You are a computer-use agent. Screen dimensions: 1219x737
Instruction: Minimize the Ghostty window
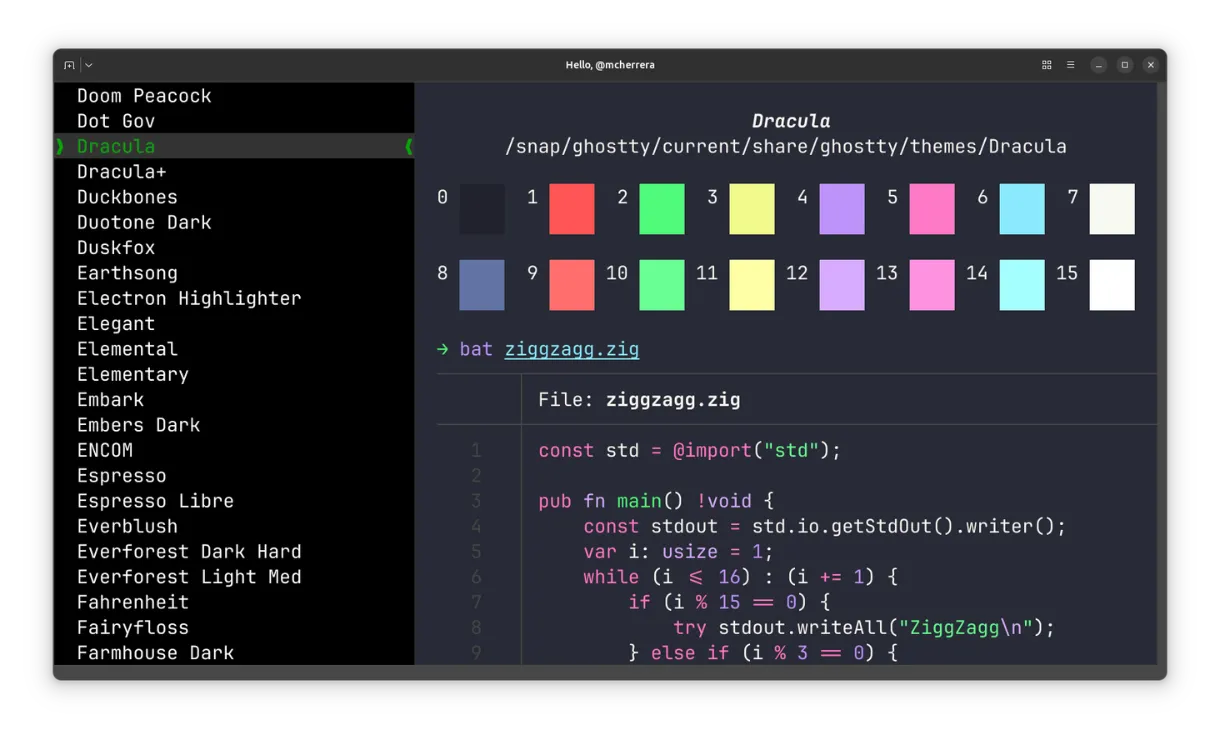pyautogui.click(x=1098, y=65)
